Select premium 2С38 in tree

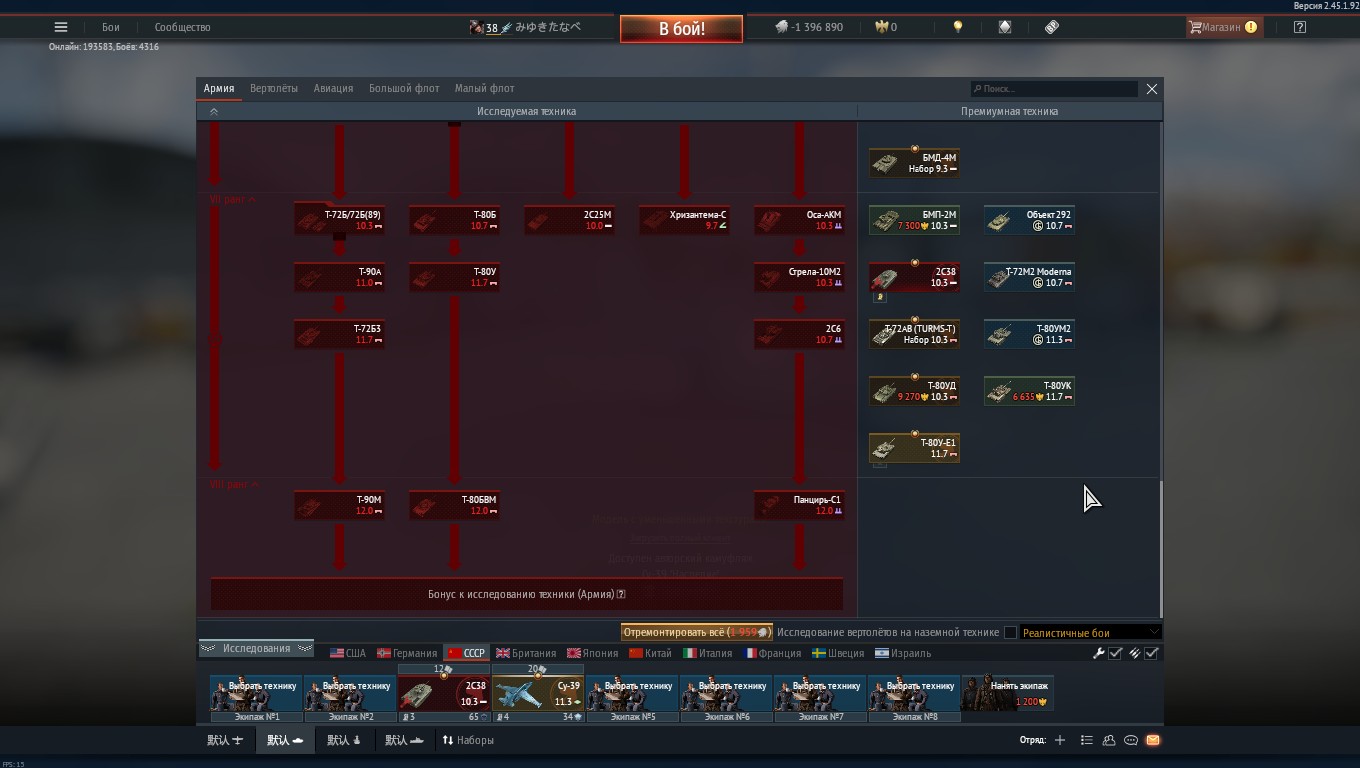click(x=914, y=277)
